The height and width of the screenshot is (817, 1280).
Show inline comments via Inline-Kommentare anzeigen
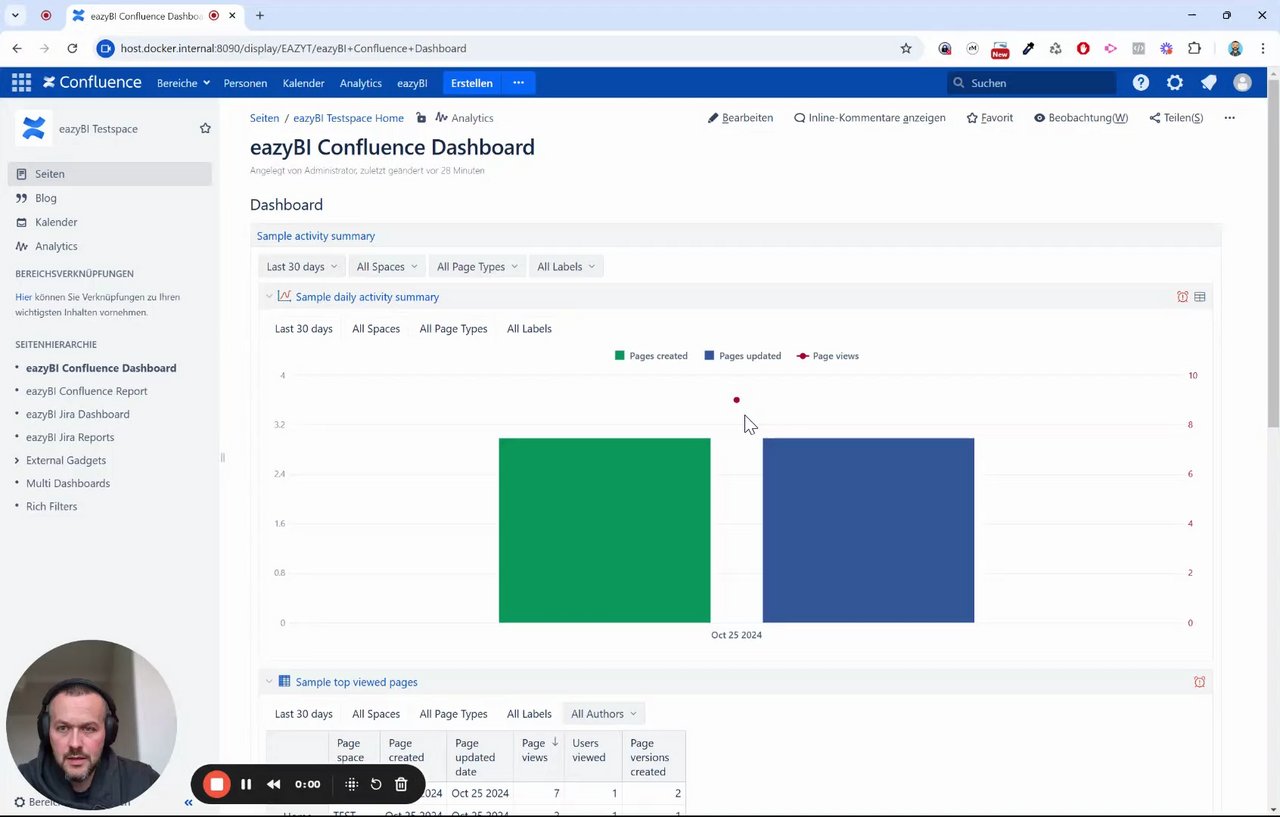click(870, 118)
